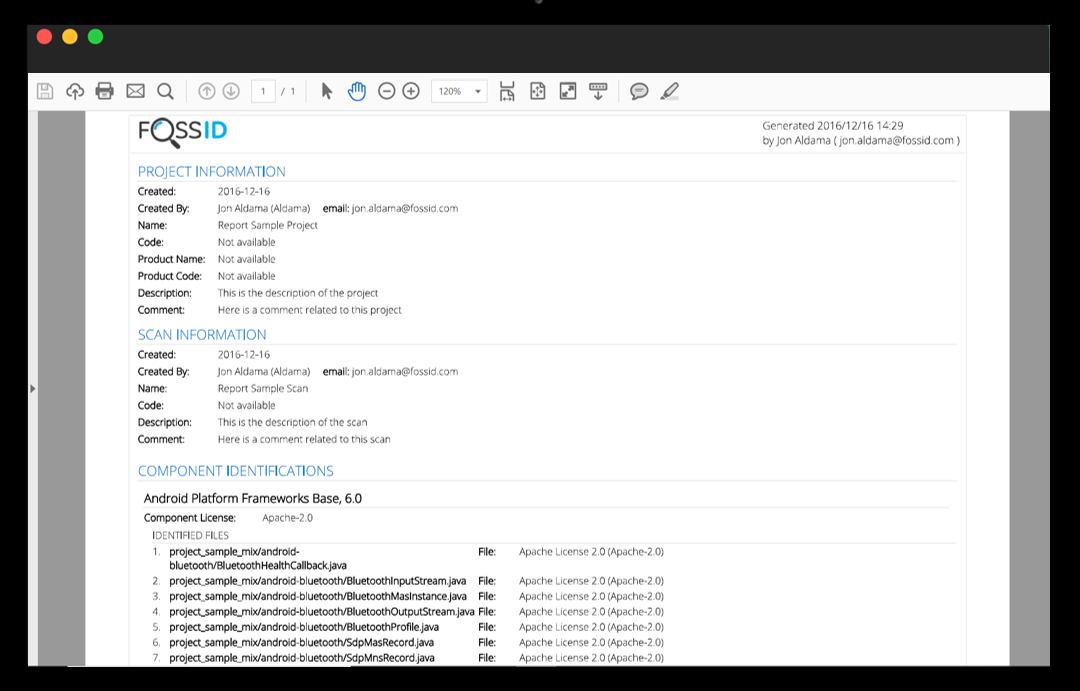Screen dimensions: 1080x691
Task: Click 'This is the description of the project'
Action: (298, 293)
